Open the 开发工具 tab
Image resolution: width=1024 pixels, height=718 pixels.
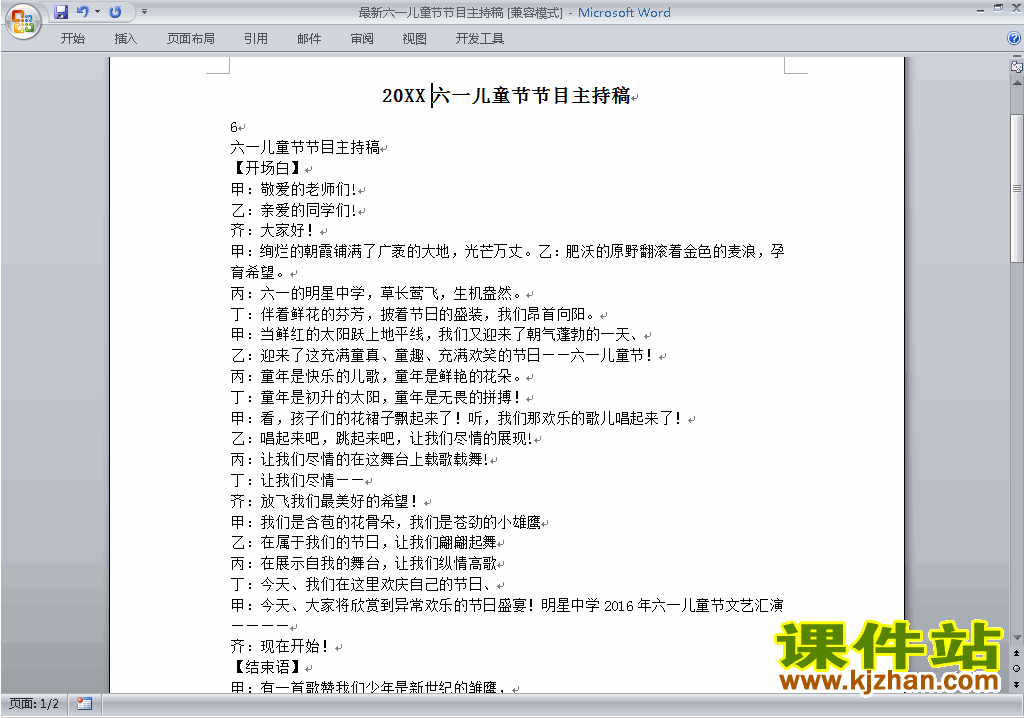point(479,39)
